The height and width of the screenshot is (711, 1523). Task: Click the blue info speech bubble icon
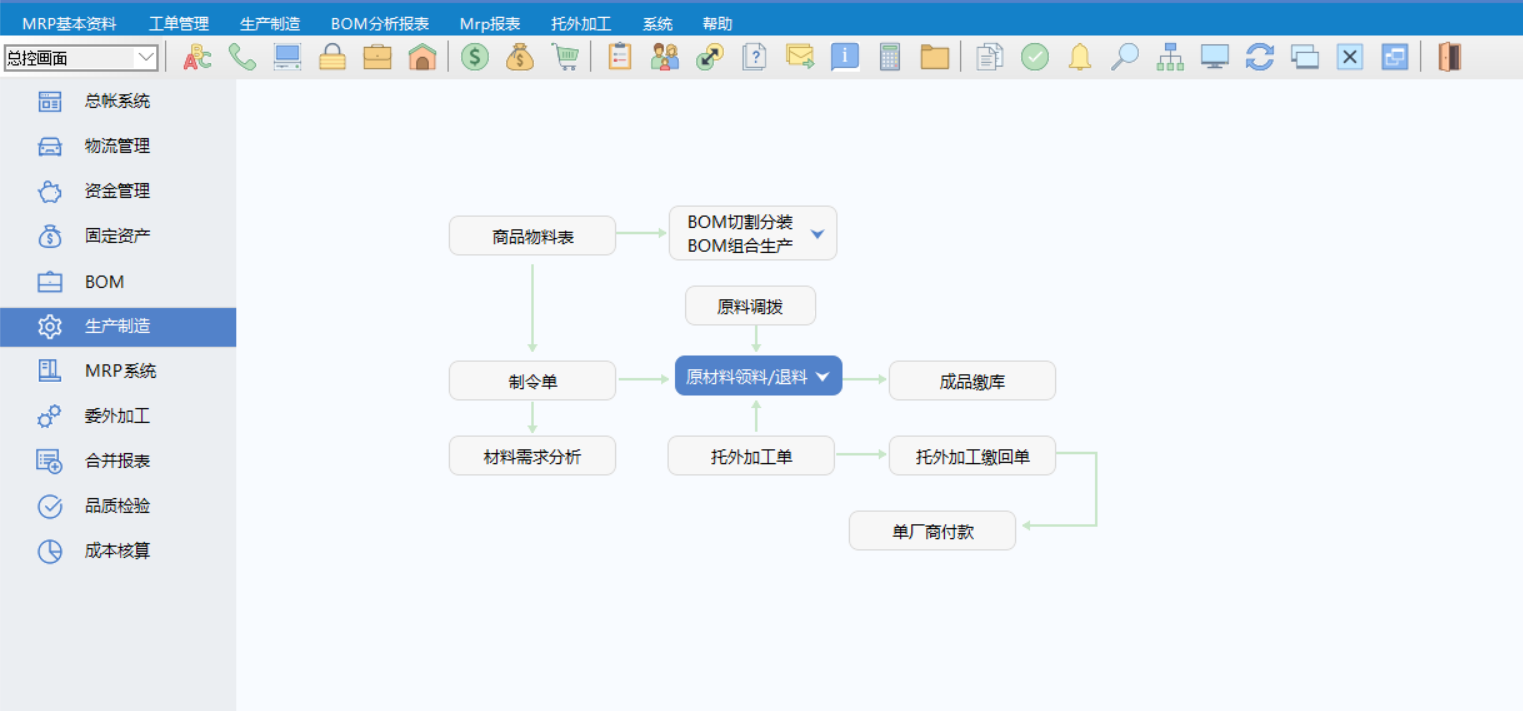tap(845, 57)
